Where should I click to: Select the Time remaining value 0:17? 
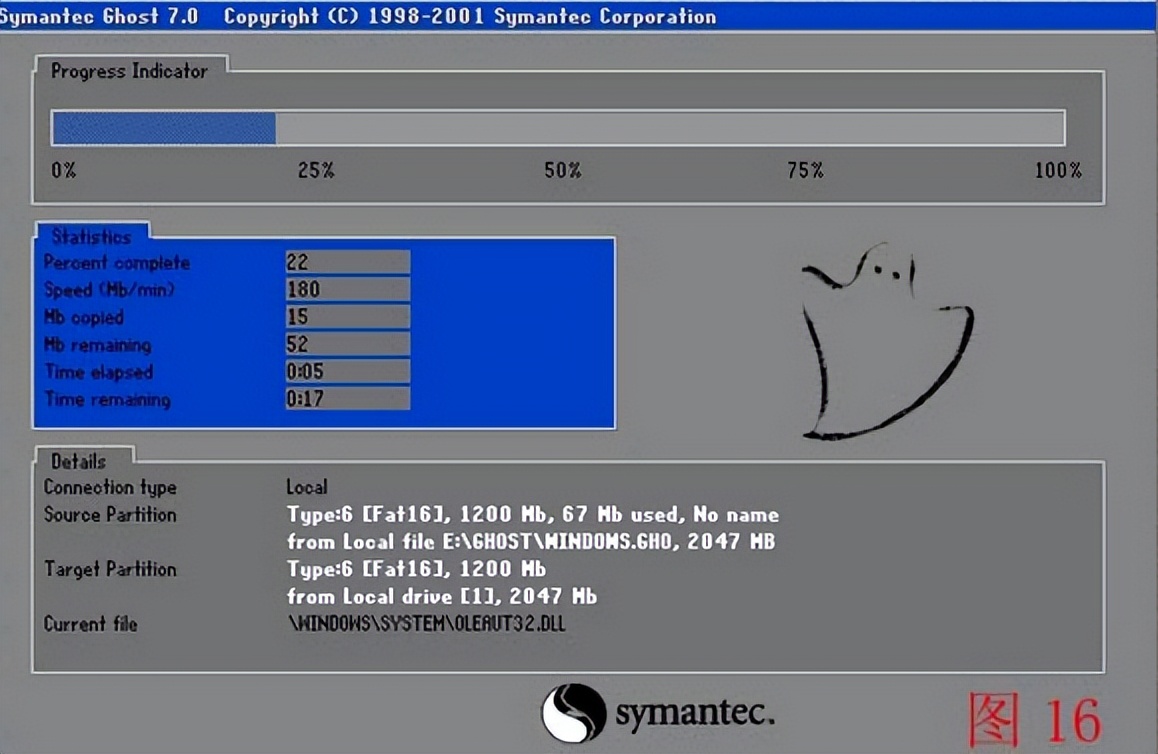click(x=347, y=399)
